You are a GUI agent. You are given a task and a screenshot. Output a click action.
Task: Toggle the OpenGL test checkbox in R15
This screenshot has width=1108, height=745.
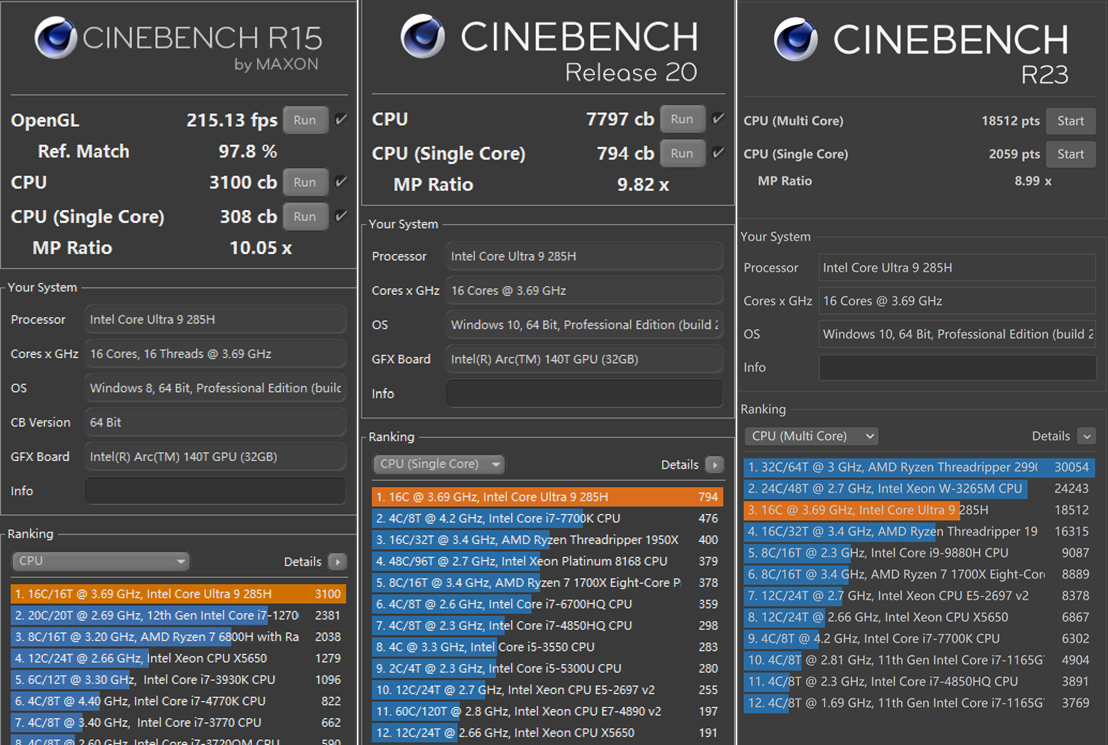point(341,119)
